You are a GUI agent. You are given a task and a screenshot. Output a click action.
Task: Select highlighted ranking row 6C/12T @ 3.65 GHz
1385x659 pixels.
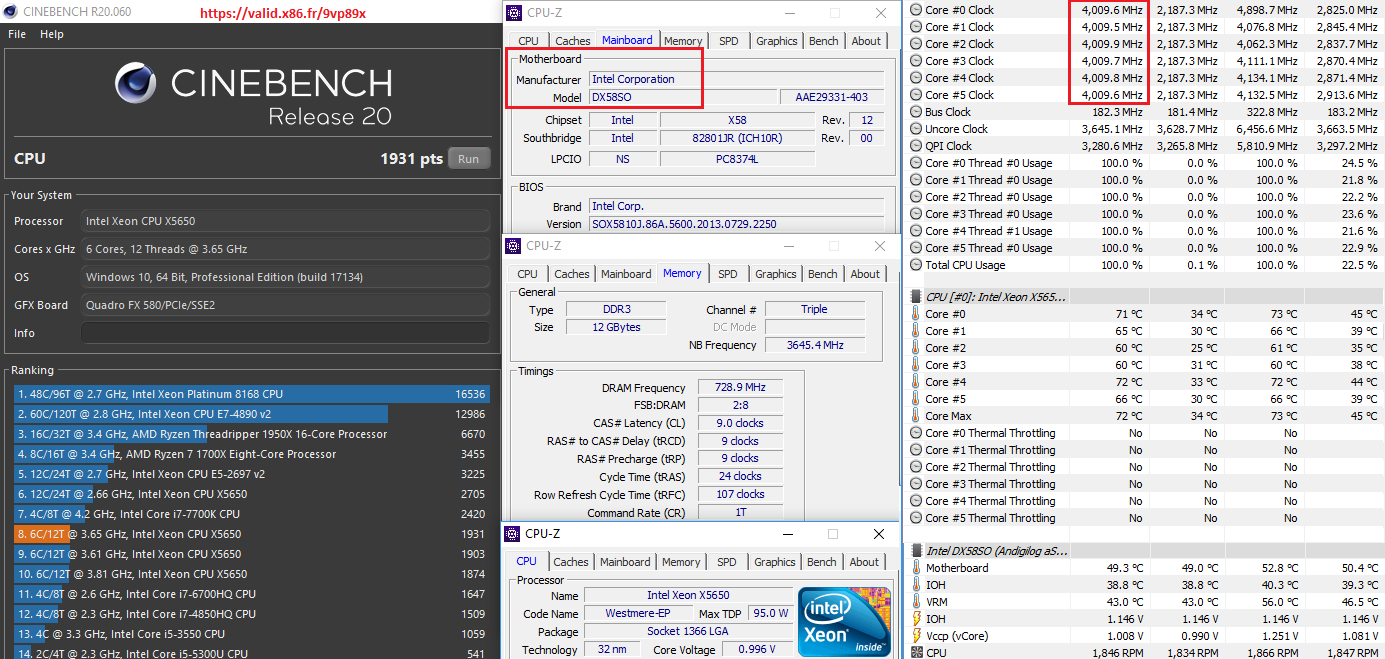click(251, 534)
